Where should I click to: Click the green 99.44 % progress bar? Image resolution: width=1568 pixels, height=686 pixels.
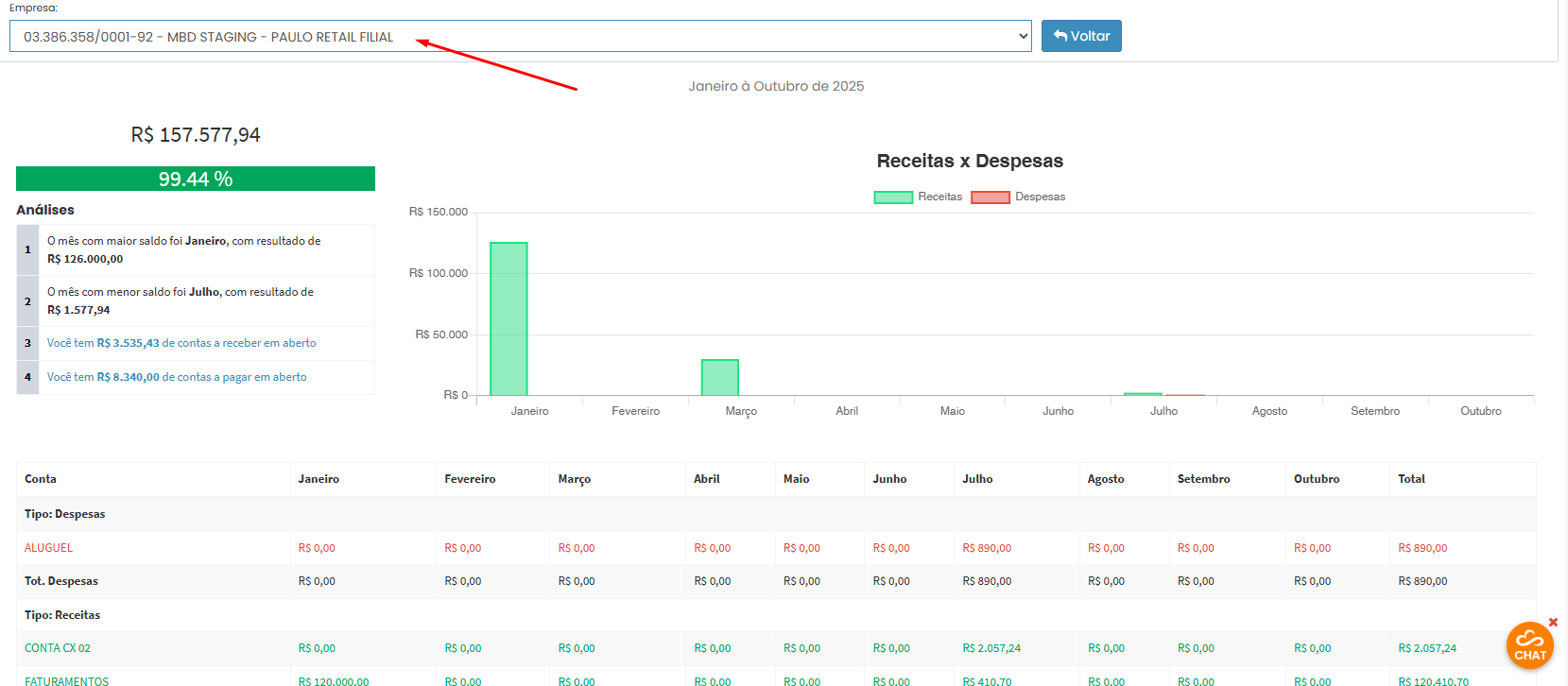[x=196, y=179]
